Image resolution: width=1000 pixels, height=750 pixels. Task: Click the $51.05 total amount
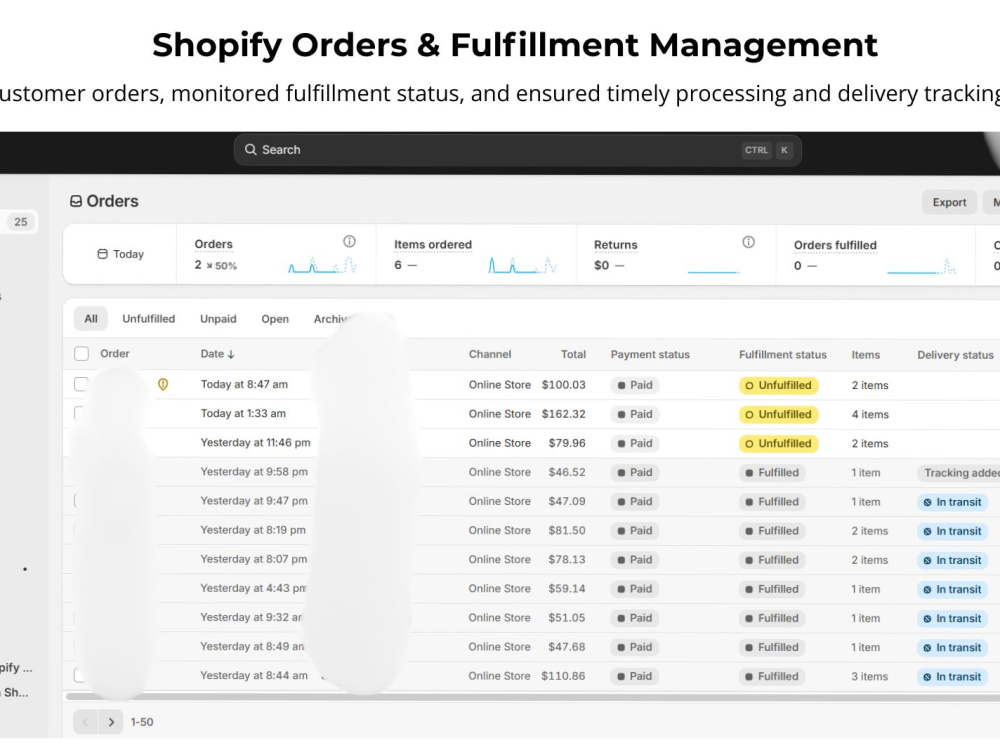tap(566, 618)
